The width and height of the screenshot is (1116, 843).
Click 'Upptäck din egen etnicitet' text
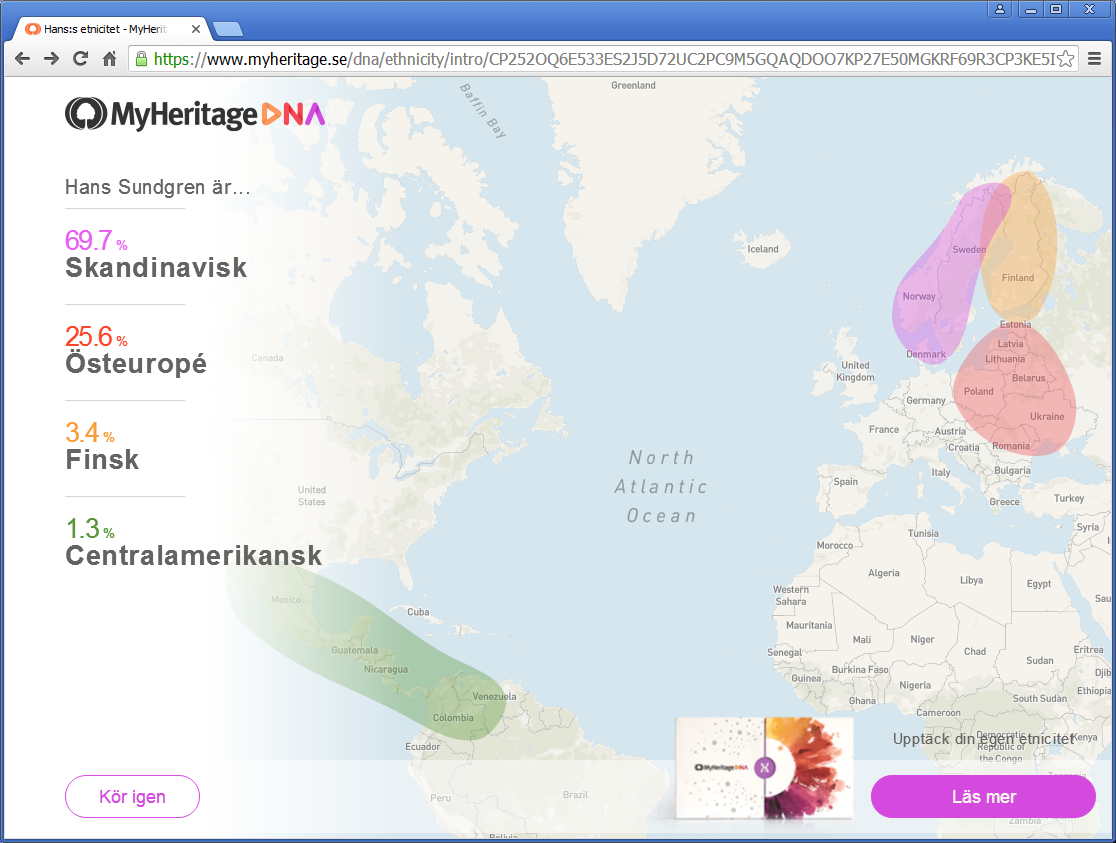tap(984, 739)
